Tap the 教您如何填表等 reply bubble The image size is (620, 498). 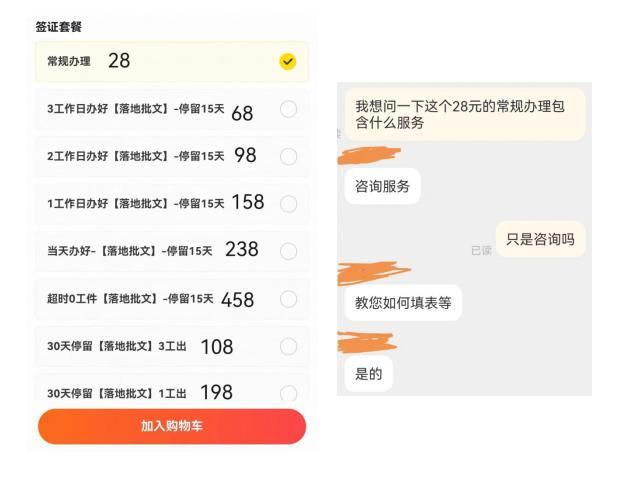pos(403,303)
